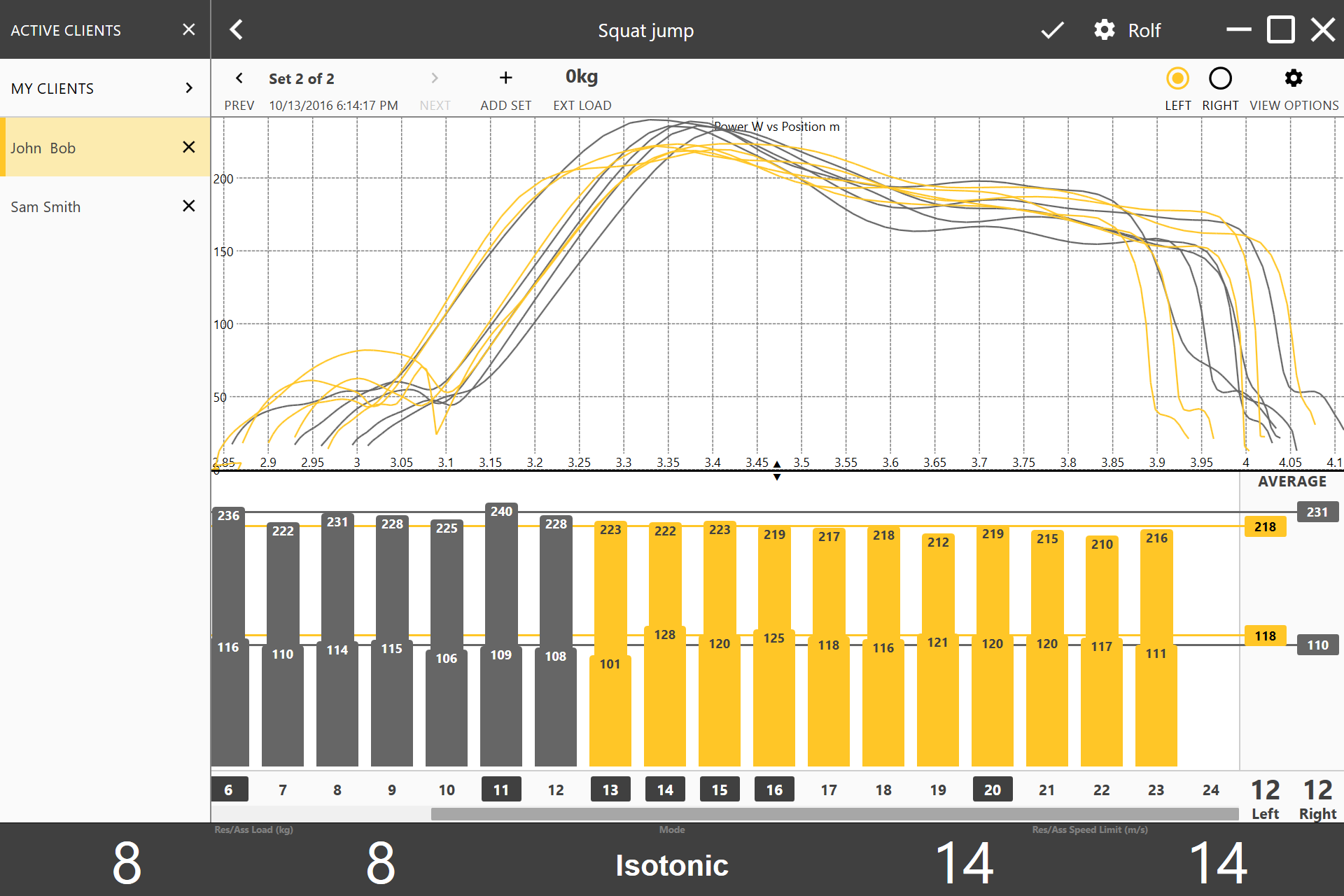Remove John Bob from active clients

(x=188, y=147)
